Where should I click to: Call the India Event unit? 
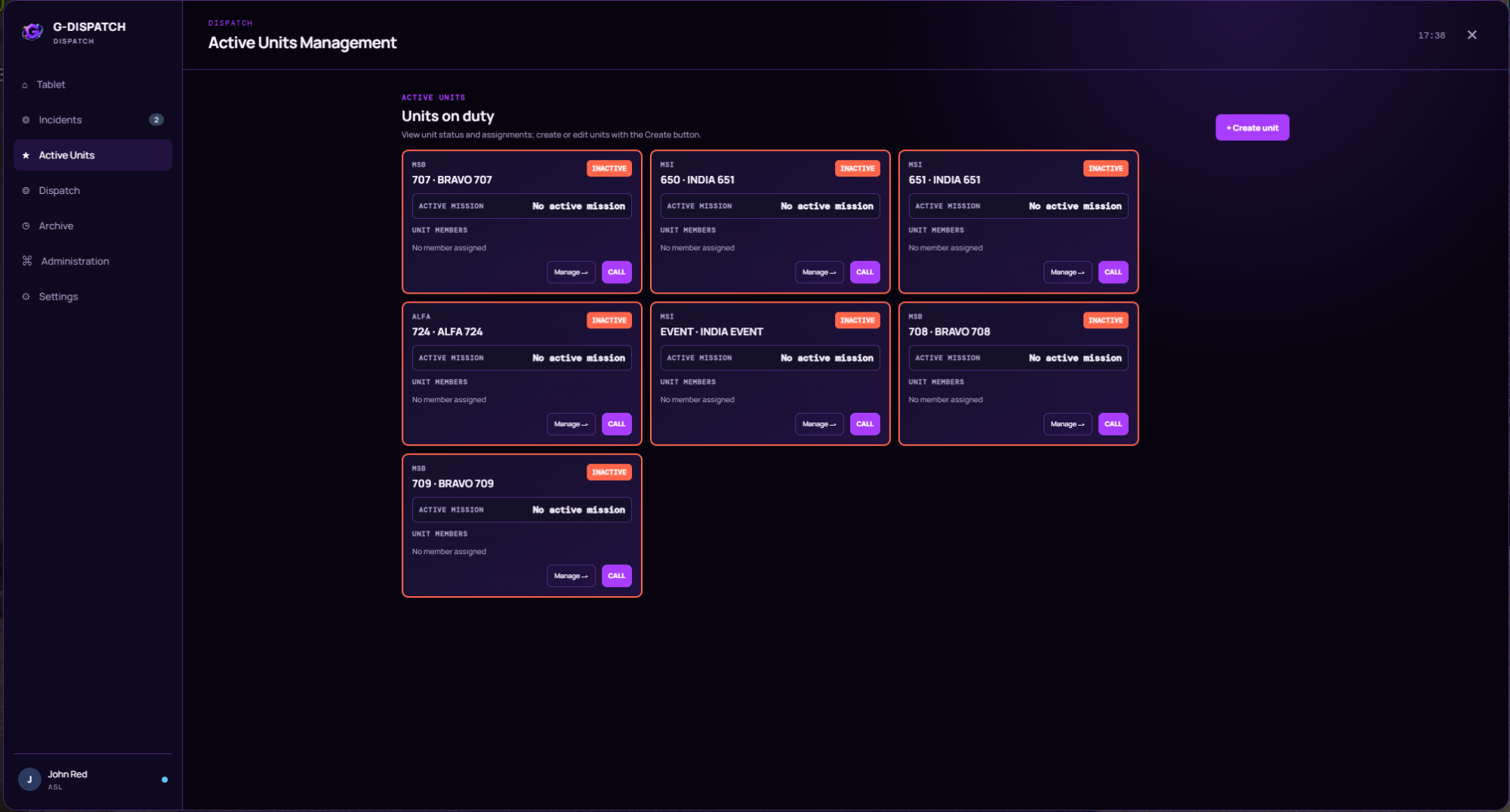click(x=864, y=424)
